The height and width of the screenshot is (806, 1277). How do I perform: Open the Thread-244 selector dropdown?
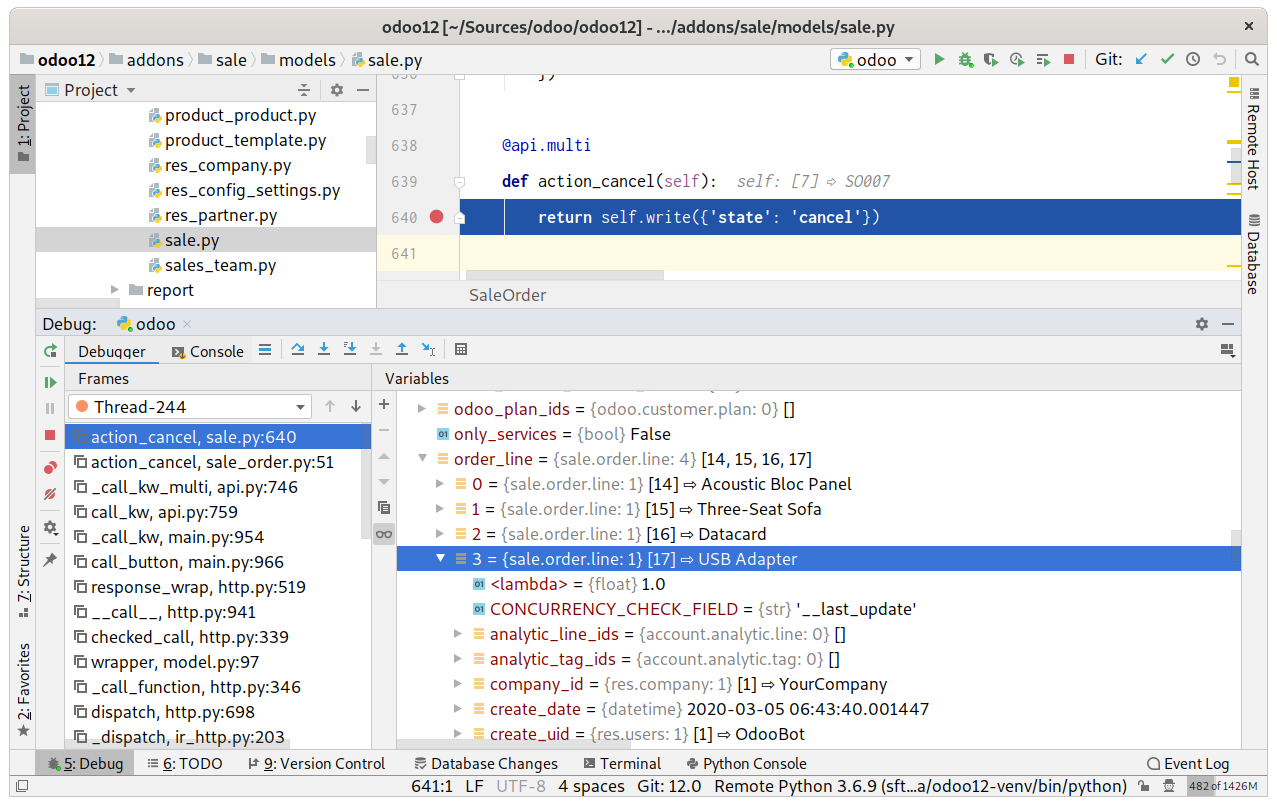[190, 407]
